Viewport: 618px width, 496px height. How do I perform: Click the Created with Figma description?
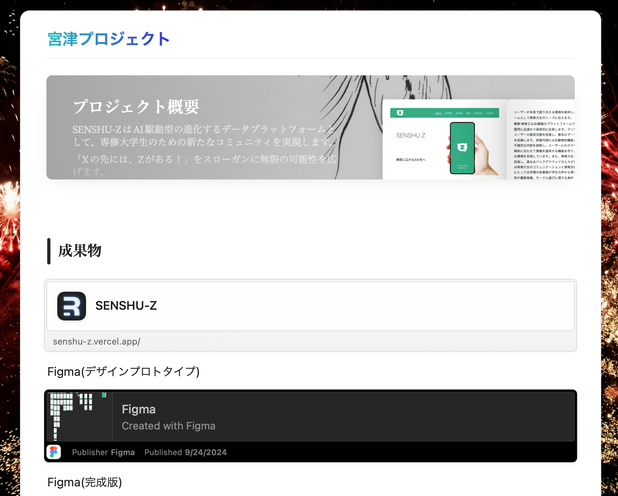click(x=169, y=426)
